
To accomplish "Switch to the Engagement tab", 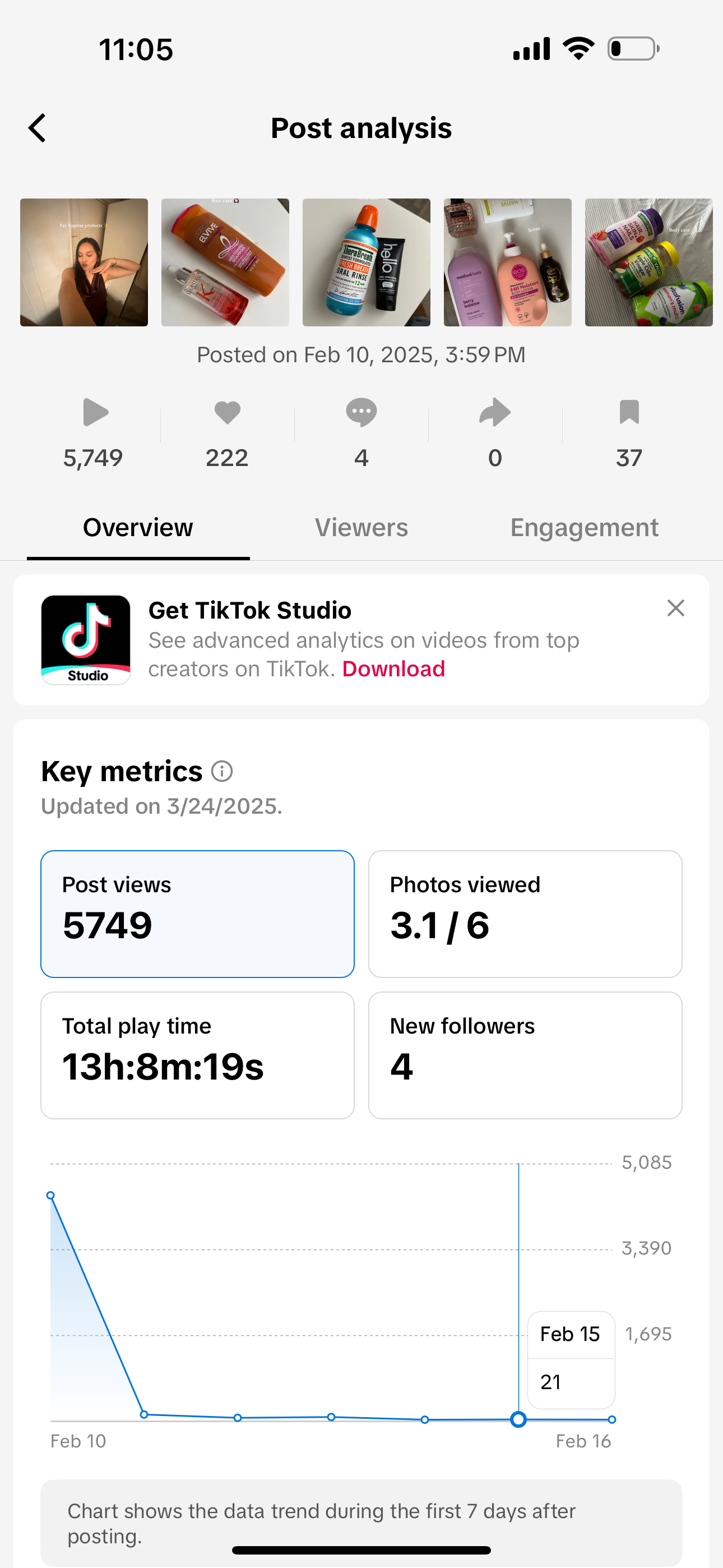I will click(x=584, y=528).
